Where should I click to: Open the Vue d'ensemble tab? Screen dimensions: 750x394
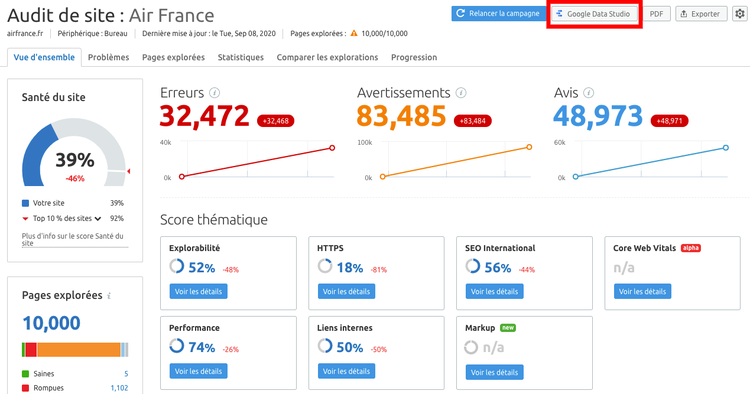pos(44,57)
